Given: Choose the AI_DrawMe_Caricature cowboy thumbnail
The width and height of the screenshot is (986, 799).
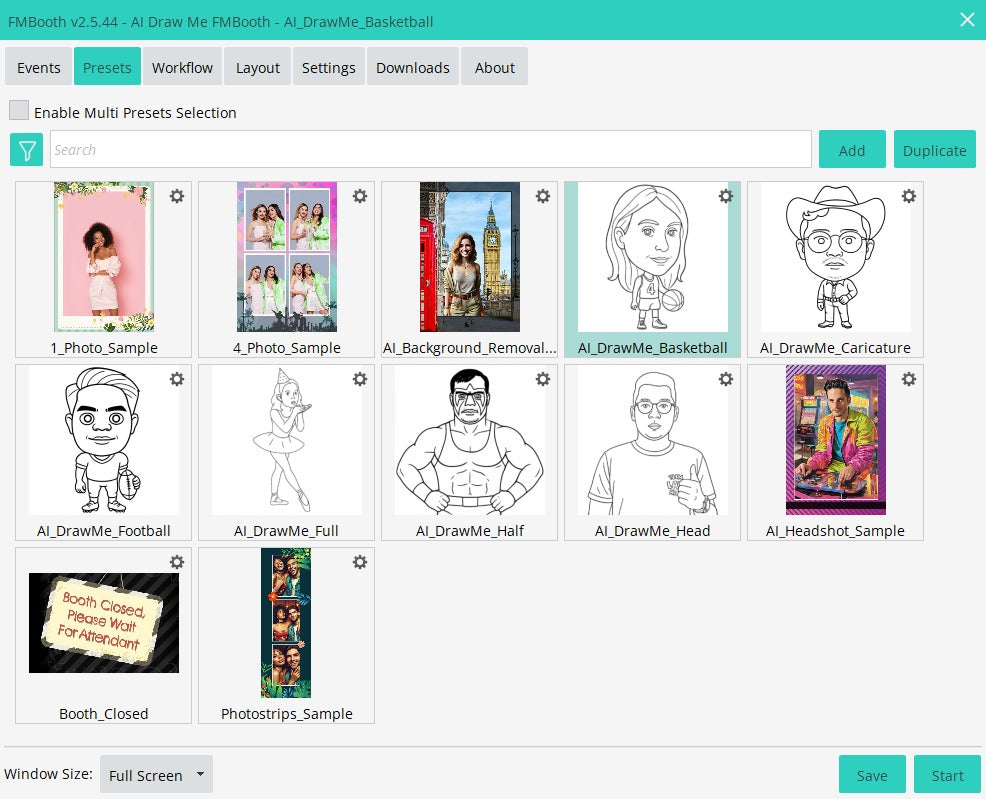Looking at the screenshot, I should click(835, 256).
